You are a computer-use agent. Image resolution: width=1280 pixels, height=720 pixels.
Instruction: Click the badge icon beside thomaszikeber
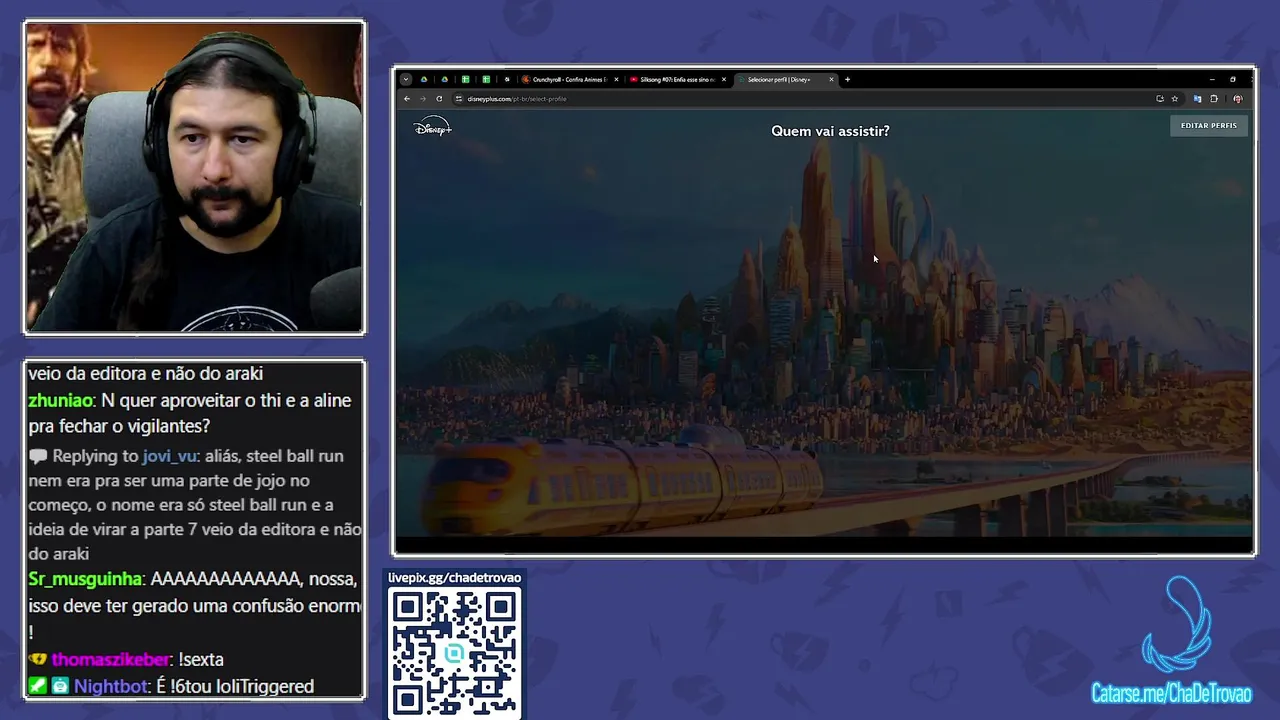[38, 660]
